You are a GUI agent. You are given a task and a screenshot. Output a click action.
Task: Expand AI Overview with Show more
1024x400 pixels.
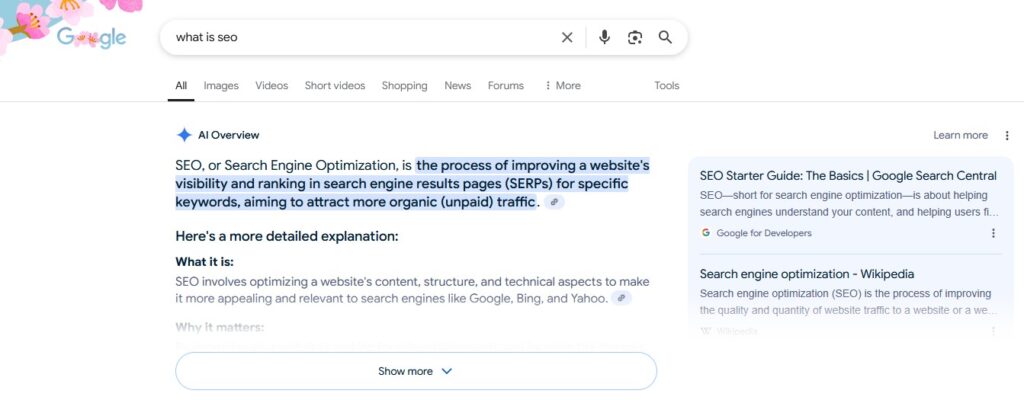(416, 371)
